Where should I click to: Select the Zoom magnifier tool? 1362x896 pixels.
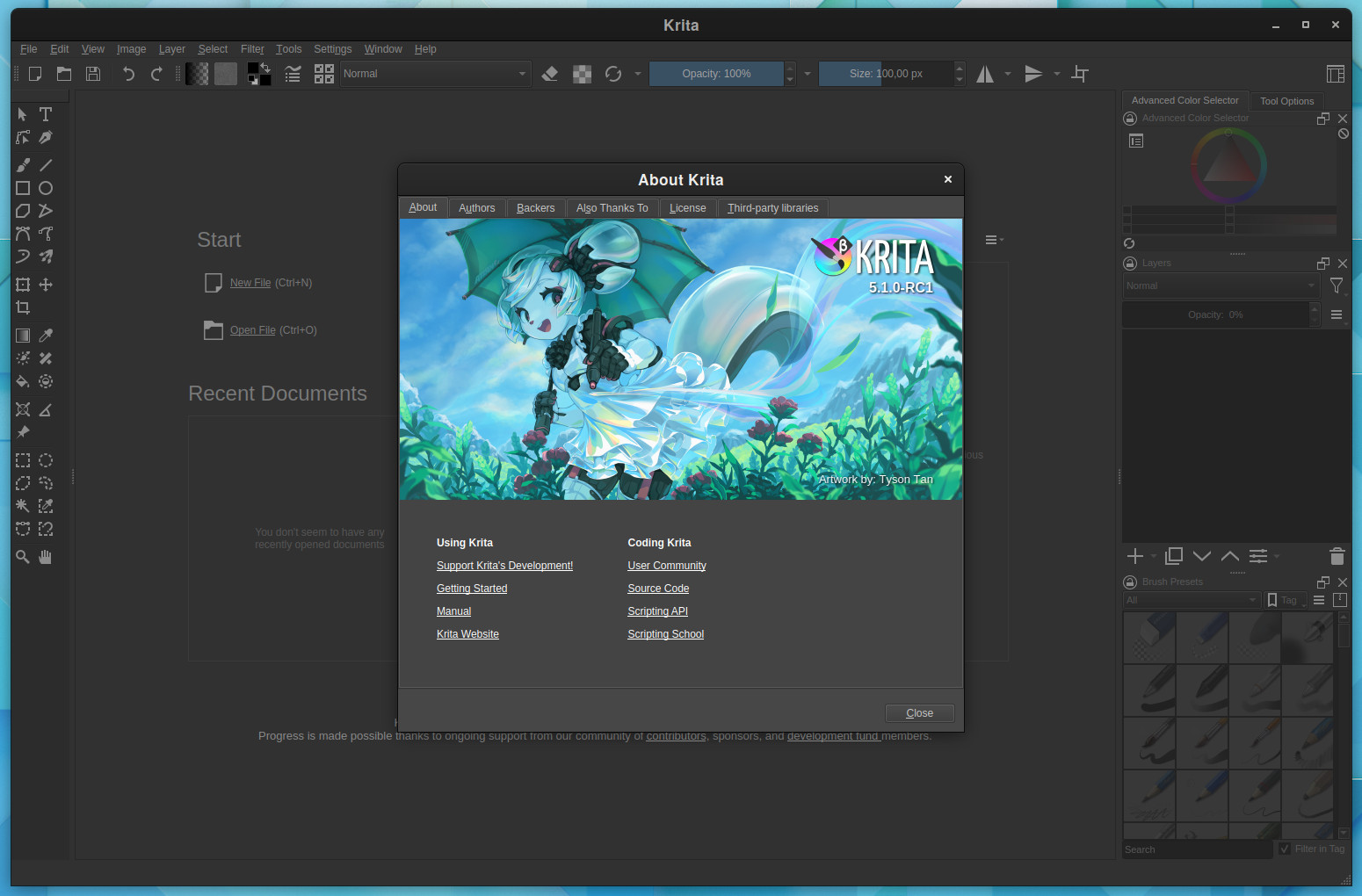[x=23, y=557]
